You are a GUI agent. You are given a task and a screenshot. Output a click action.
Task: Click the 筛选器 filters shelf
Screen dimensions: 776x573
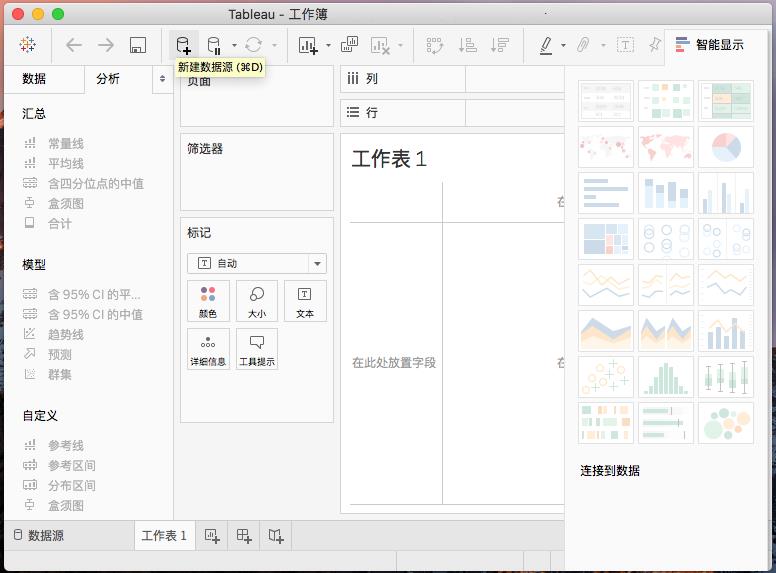257,172
